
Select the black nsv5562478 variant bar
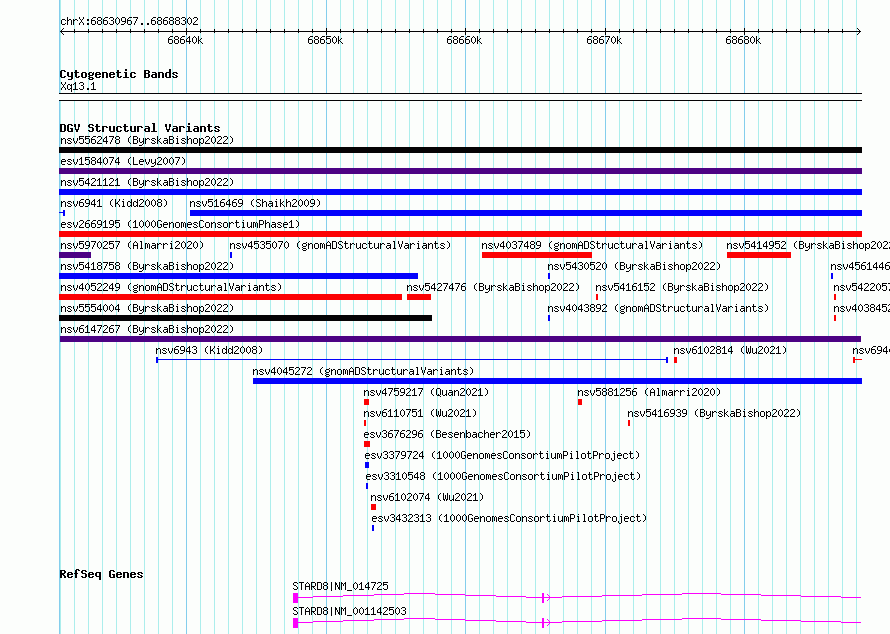tap(460, 150)
